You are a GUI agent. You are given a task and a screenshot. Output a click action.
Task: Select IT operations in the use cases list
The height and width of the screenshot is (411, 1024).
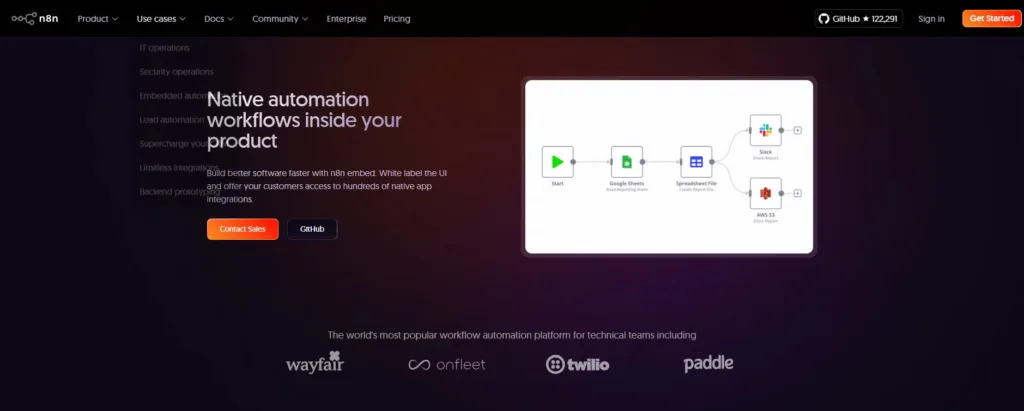(165, 48)
